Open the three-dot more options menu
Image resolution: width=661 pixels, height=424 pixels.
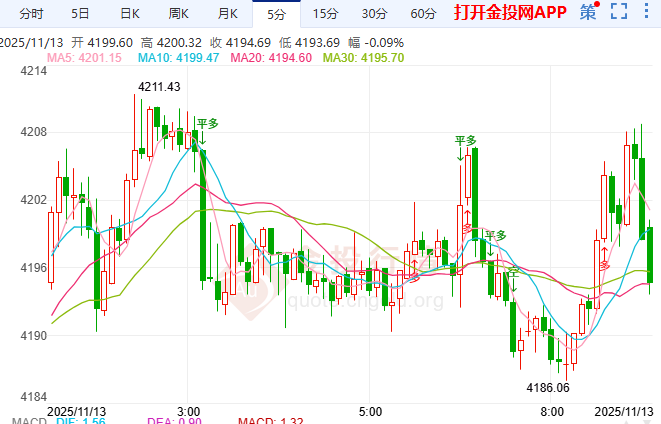click(646, 11)
